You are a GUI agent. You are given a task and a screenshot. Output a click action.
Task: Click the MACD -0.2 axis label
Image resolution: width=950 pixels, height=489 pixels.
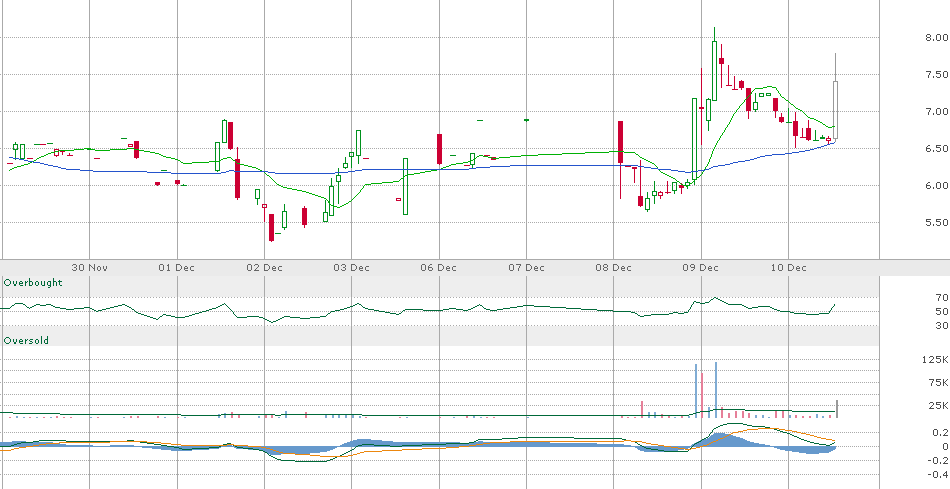tap(938, 461)
